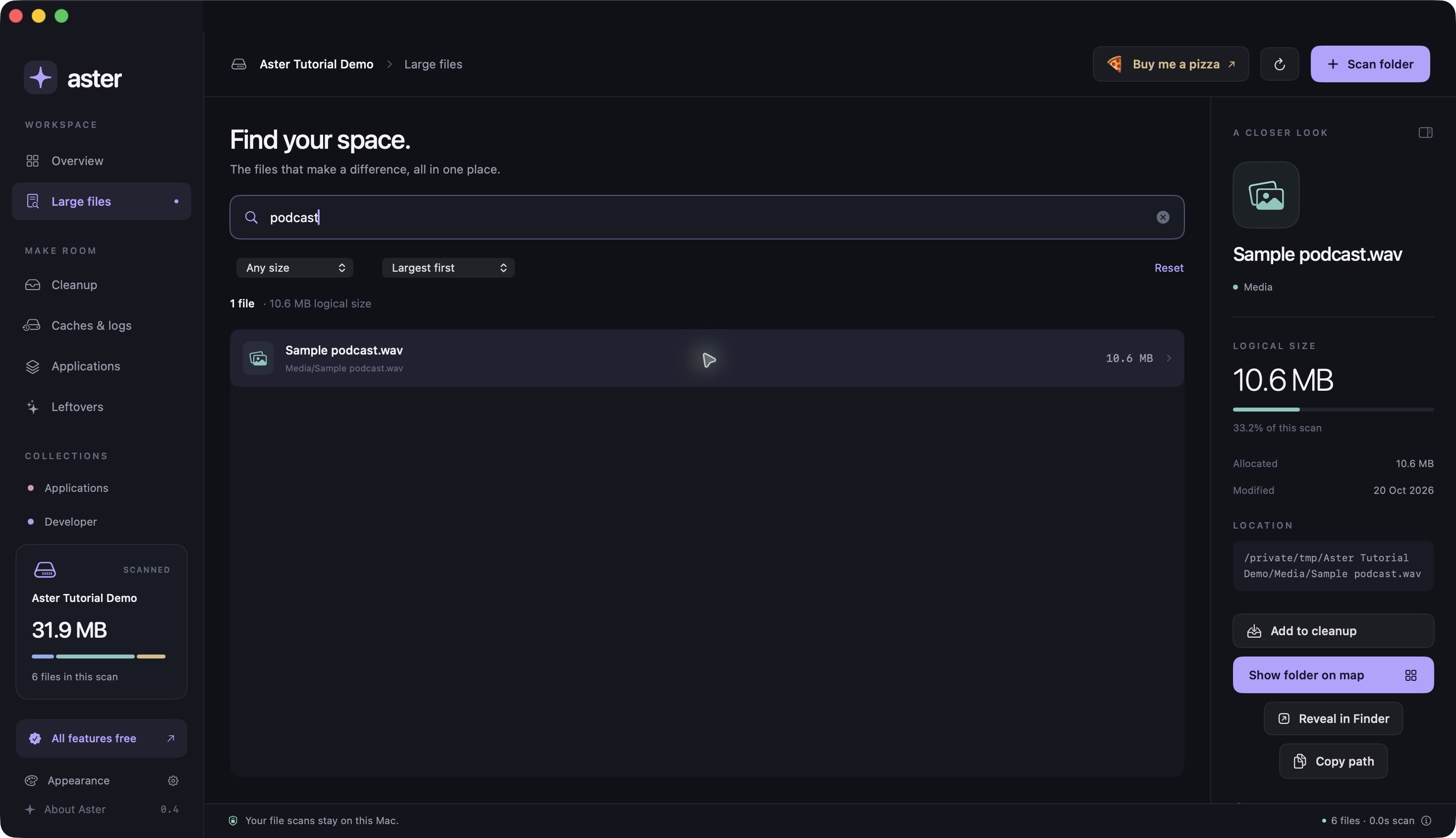Click Aster Tutorial Demo breadcrumb text

(316, 64)
